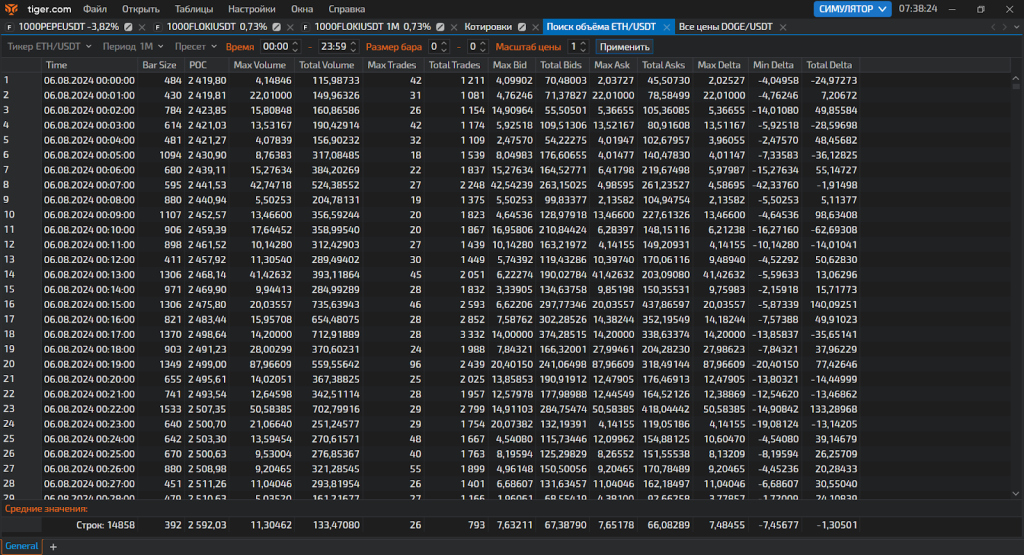This screenshot has width=1024, height=555.
Task: Add a new sheet with plus icon
Action: coord(53,546)
